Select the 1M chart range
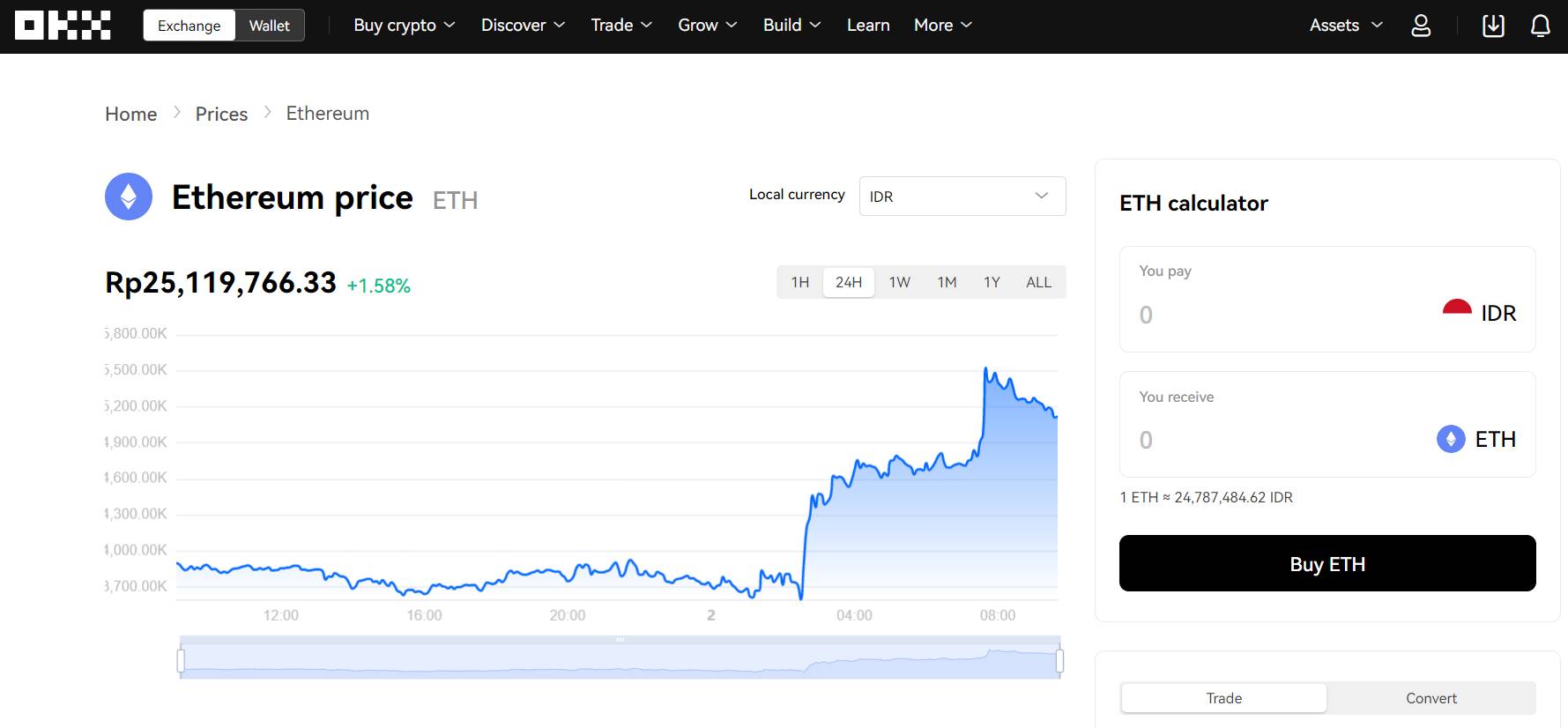The image size is (1568, 728). (x=947, y=282)
